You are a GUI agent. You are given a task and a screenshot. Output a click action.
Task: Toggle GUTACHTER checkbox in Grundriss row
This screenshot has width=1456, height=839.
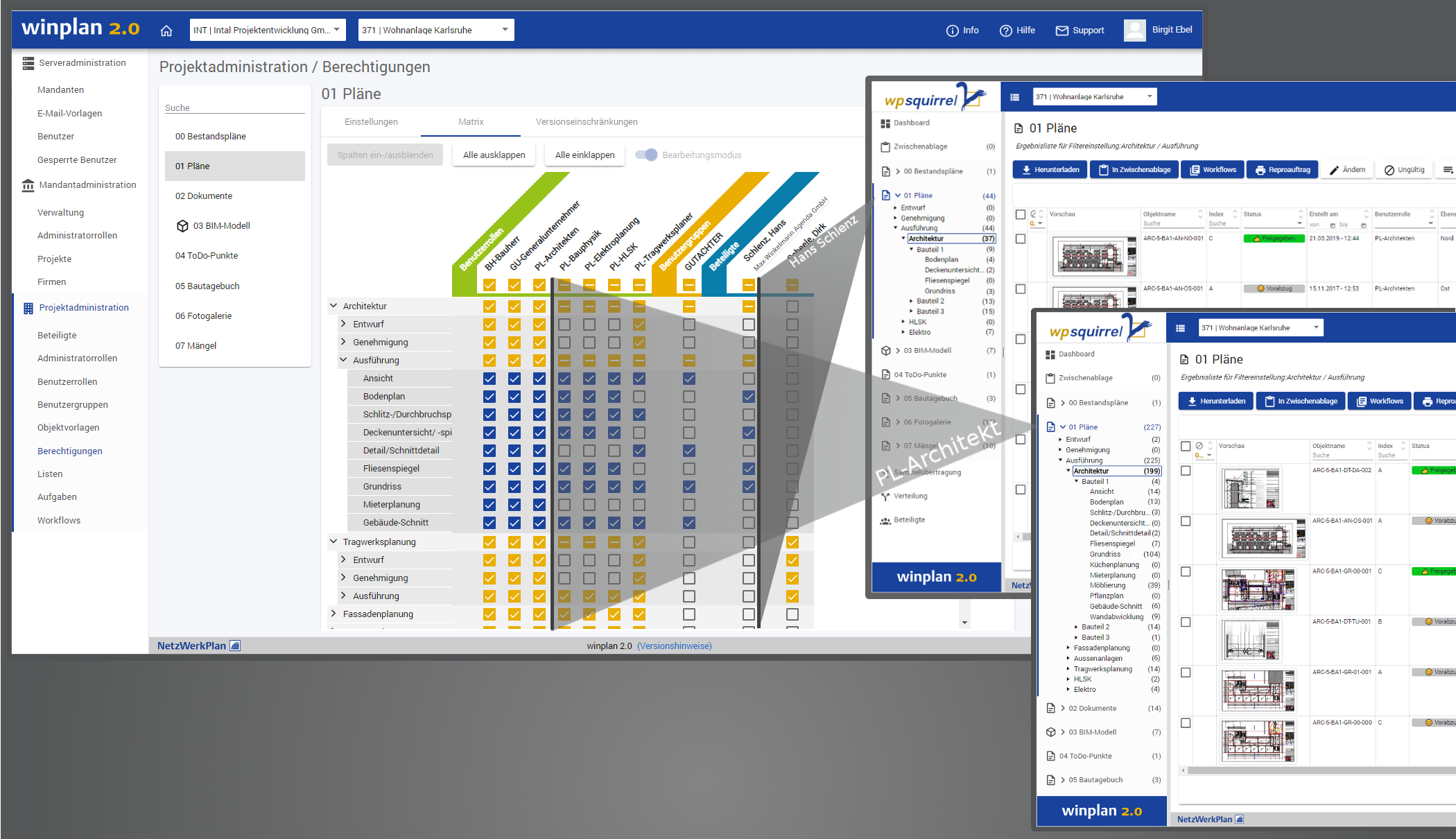point(689,487)
